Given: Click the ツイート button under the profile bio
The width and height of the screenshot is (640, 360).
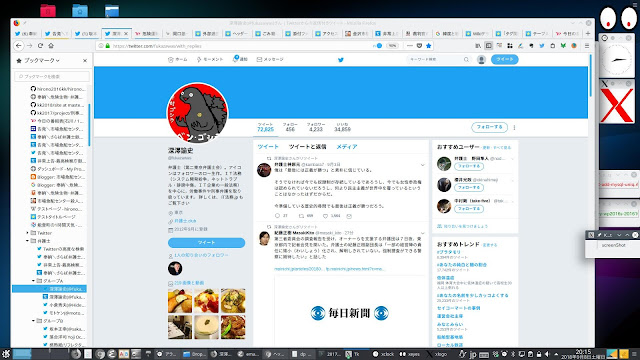Looking at the screenshot, I should tap(206, 242).
